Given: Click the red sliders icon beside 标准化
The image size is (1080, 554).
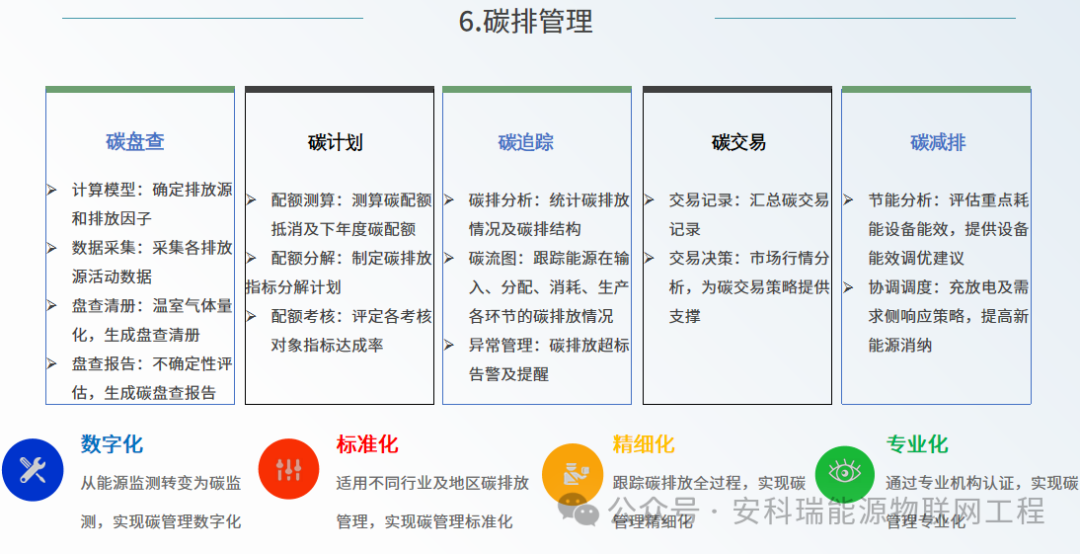Looking at the screenshot, I should click(x=289, y=470).
